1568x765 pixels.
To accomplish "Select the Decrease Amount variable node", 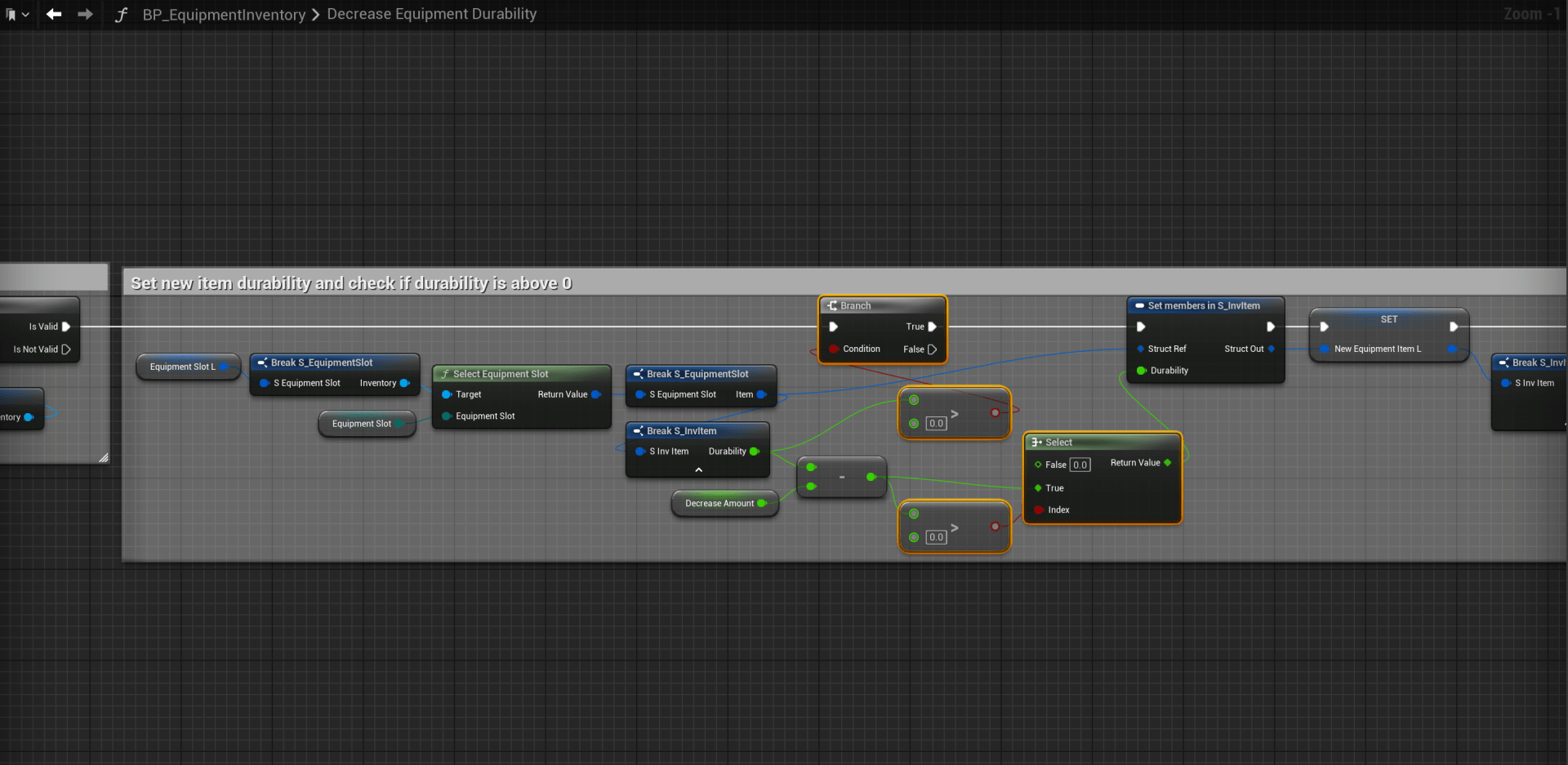I will (x=719, y=504).
